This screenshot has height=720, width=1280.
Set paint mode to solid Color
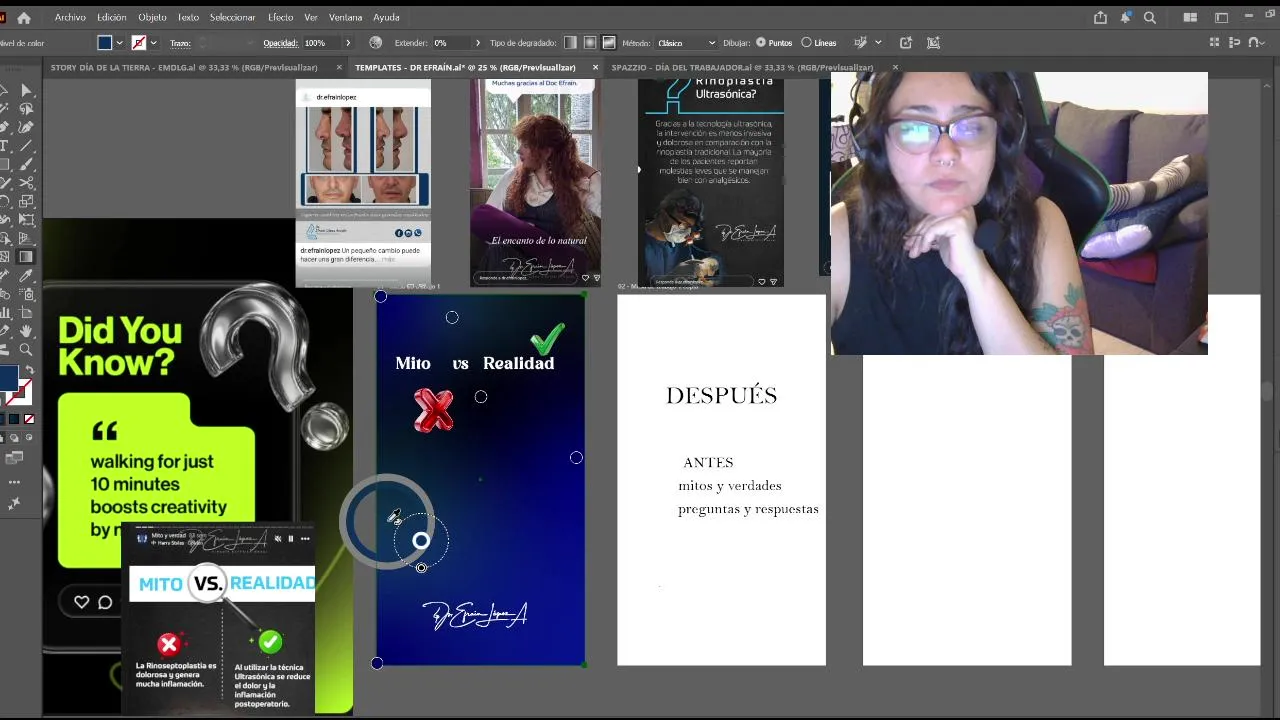(x=2, y=419)
